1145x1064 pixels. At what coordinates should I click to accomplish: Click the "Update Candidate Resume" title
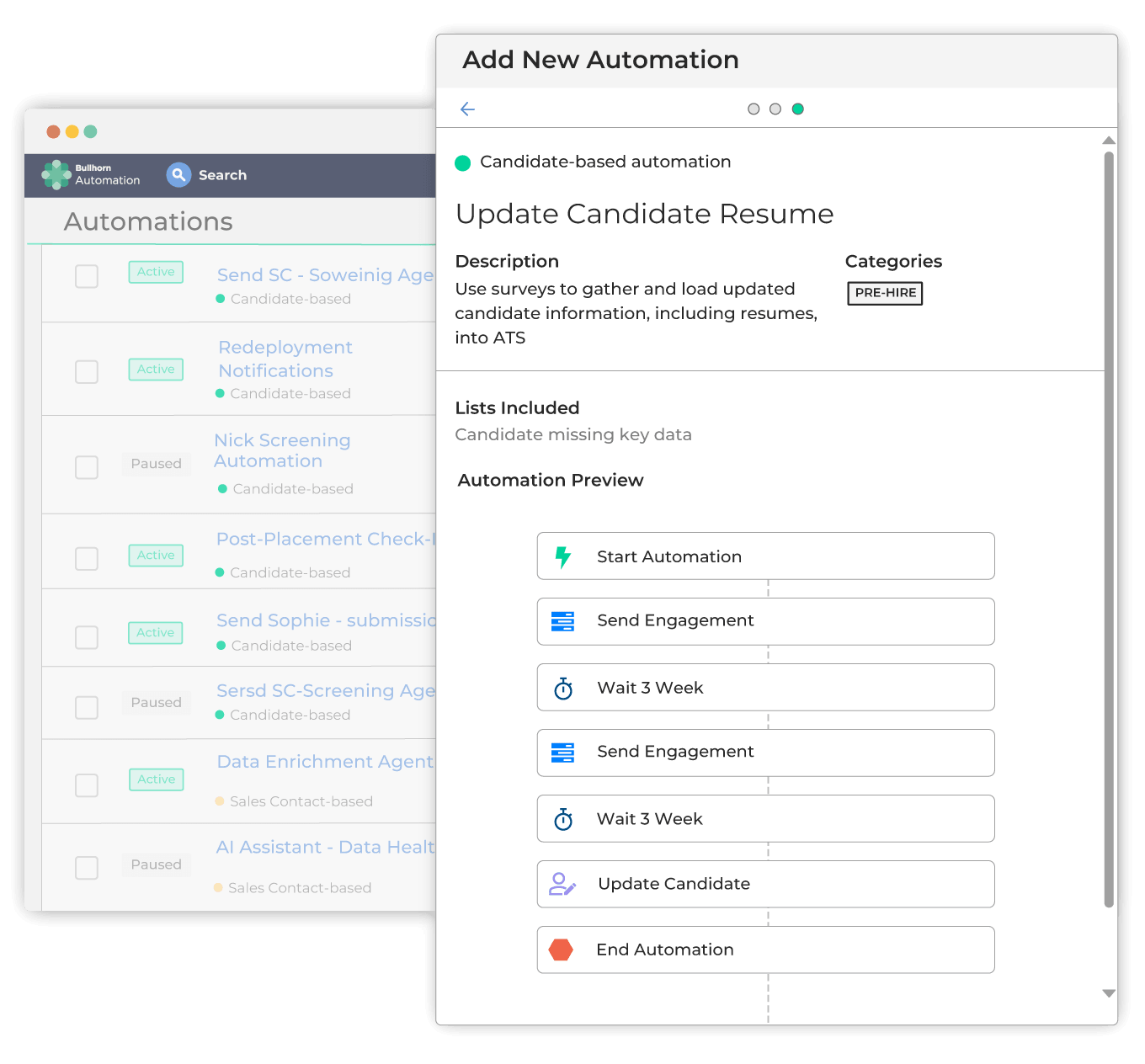(644, 214)
